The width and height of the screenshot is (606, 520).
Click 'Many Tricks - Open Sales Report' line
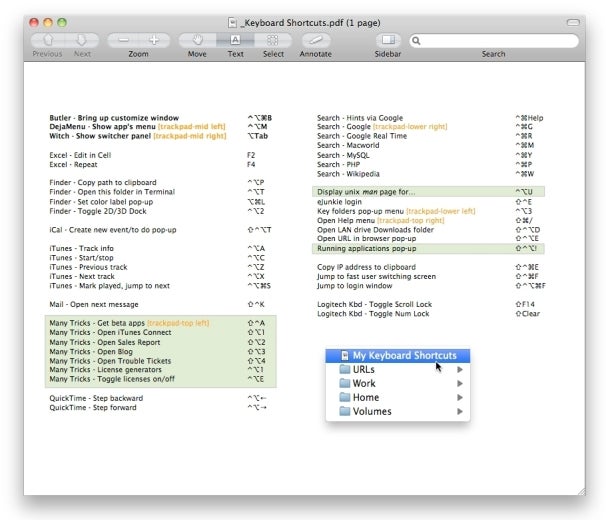(104, 342)
